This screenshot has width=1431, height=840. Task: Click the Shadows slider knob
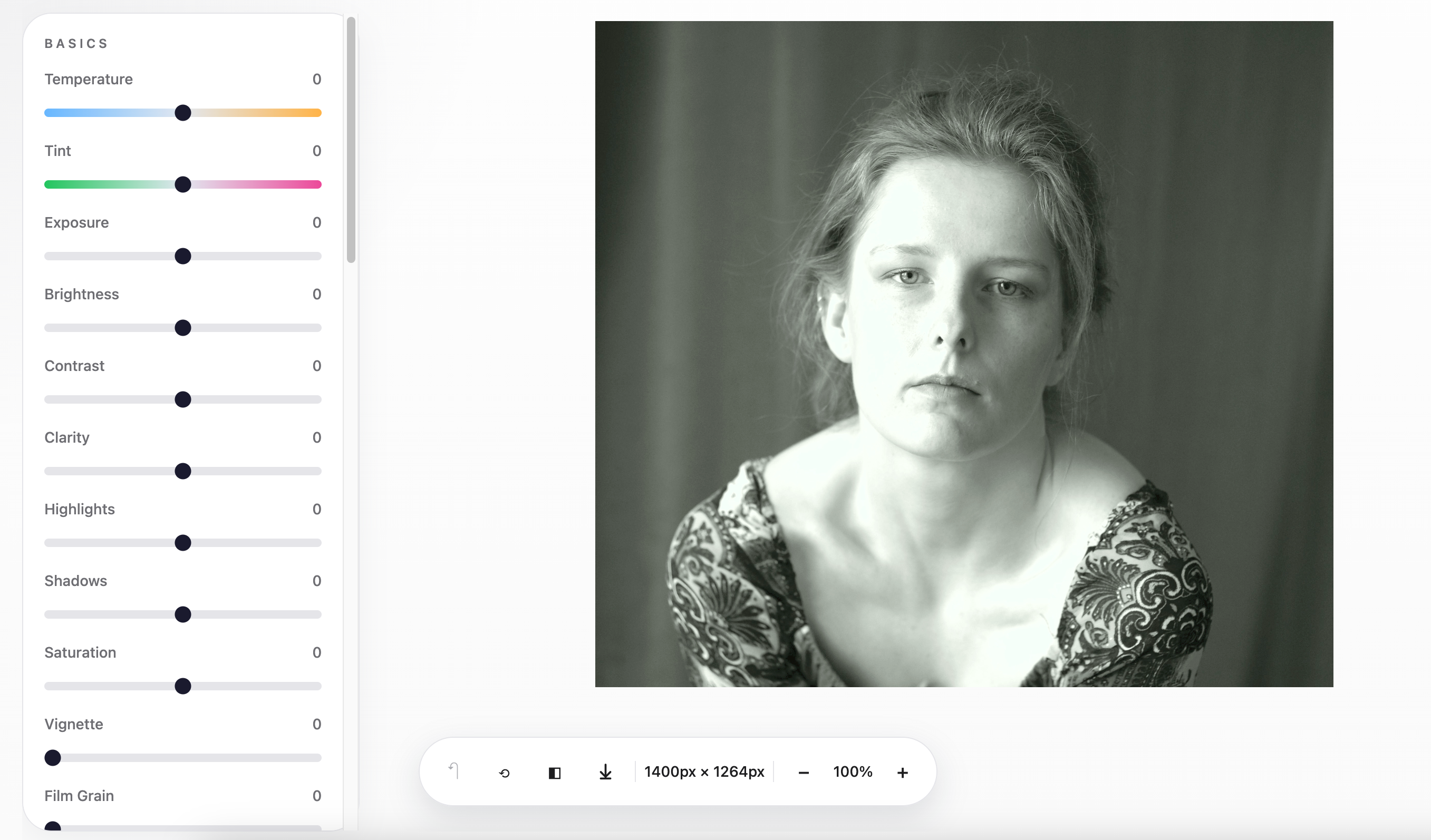(183, 614)
